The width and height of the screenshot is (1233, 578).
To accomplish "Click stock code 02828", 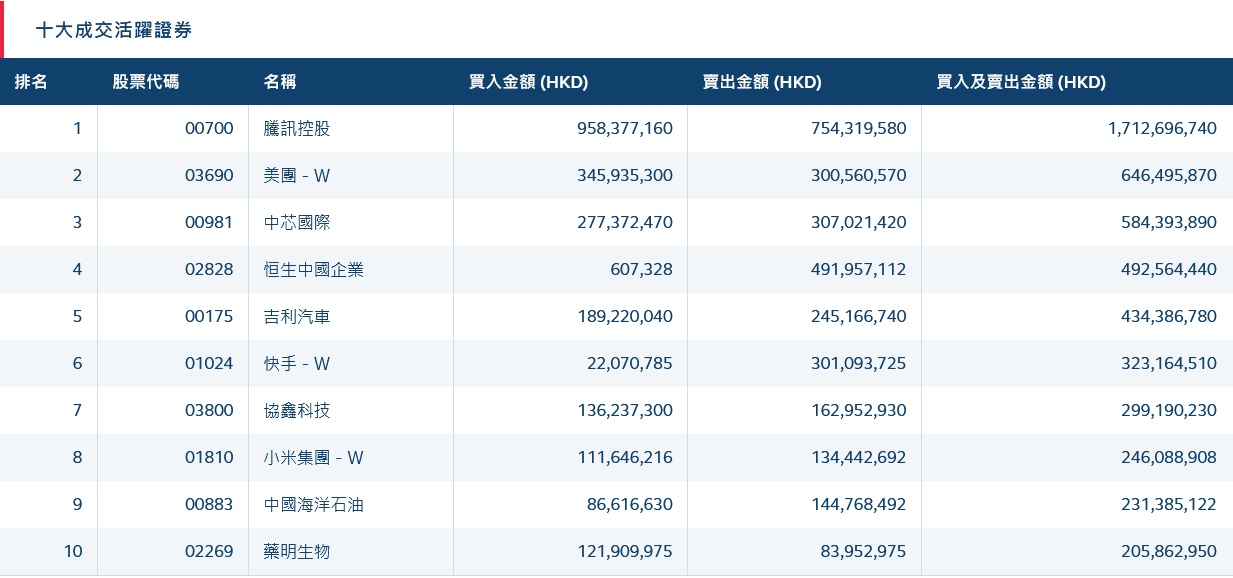I will point(209,269).
